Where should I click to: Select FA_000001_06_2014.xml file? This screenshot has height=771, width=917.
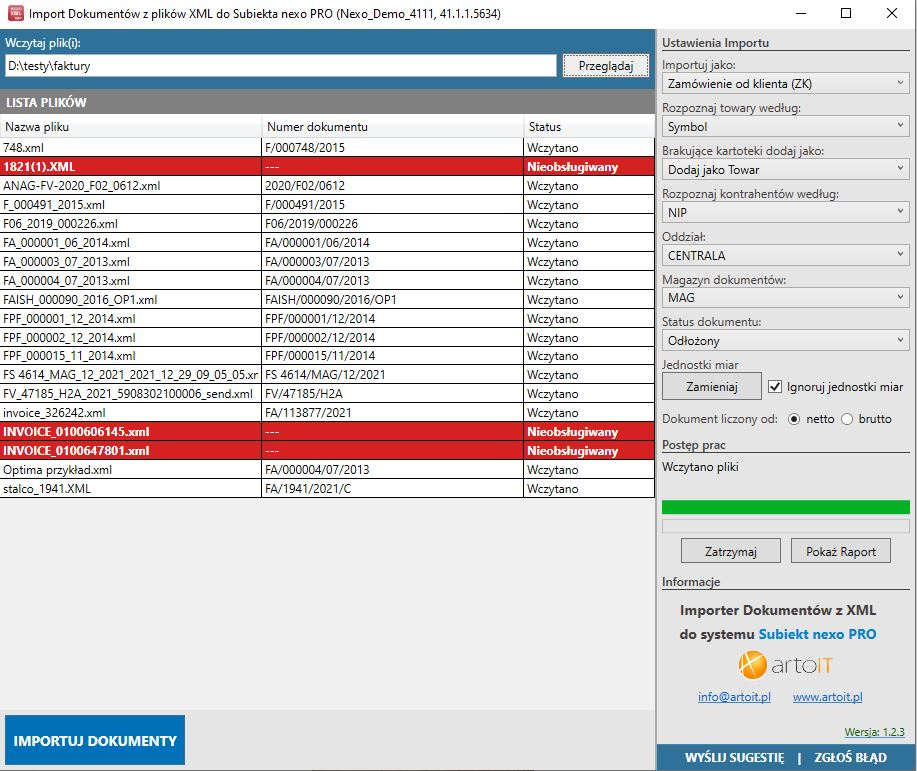(327, 242)
